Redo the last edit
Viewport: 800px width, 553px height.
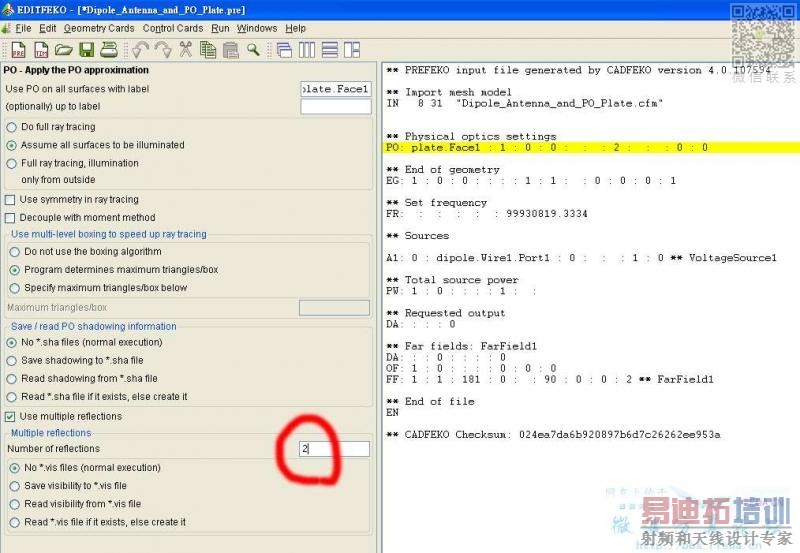[x=163, y=50]
